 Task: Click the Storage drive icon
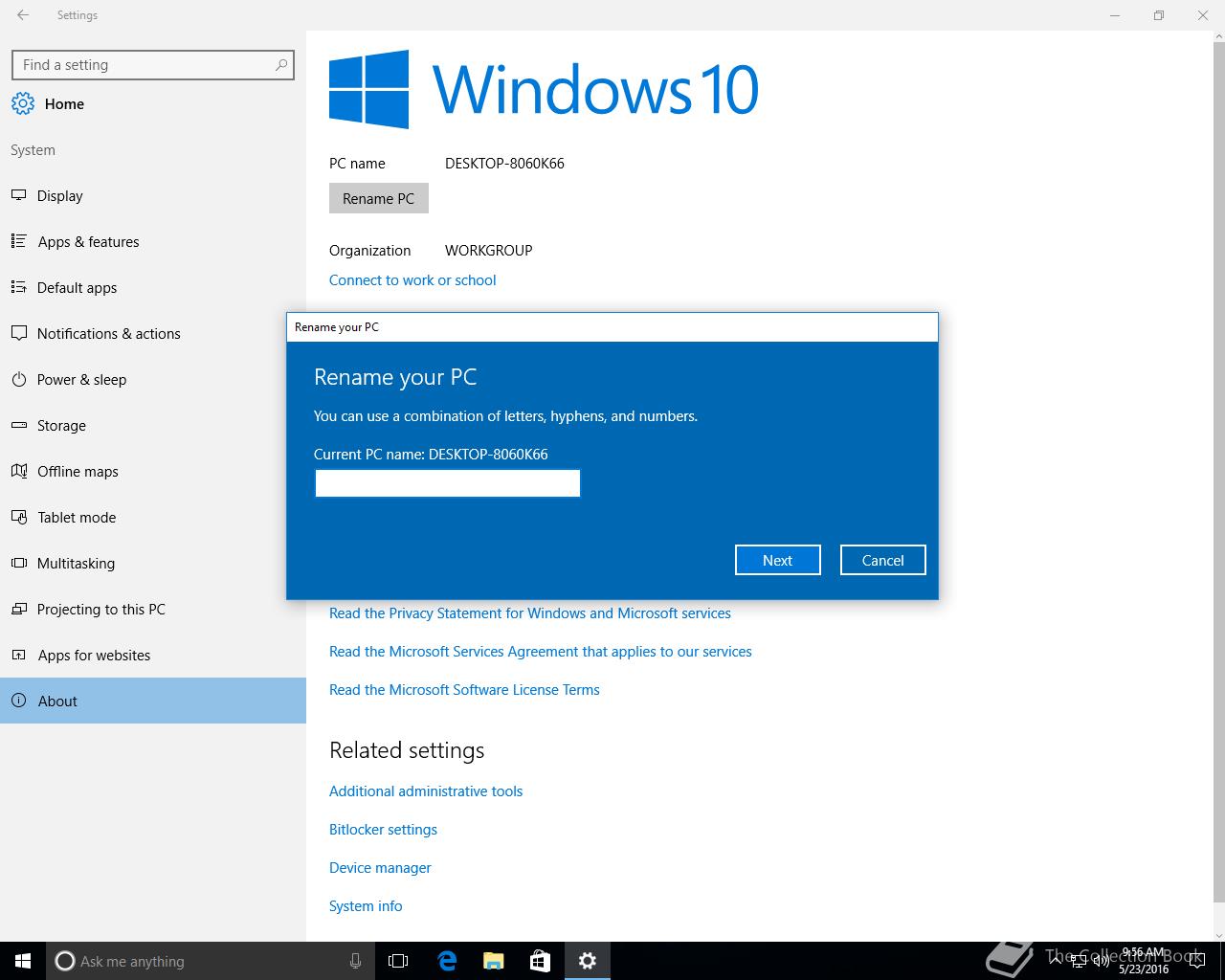18,425
